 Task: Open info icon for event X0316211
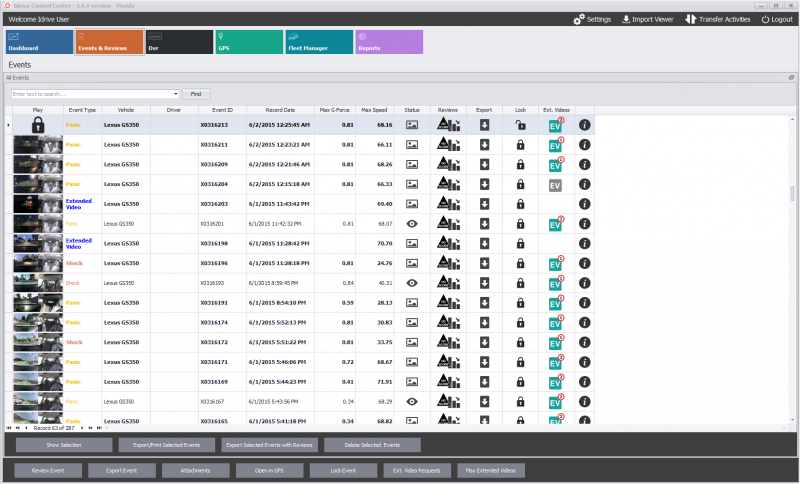(585, 145)
